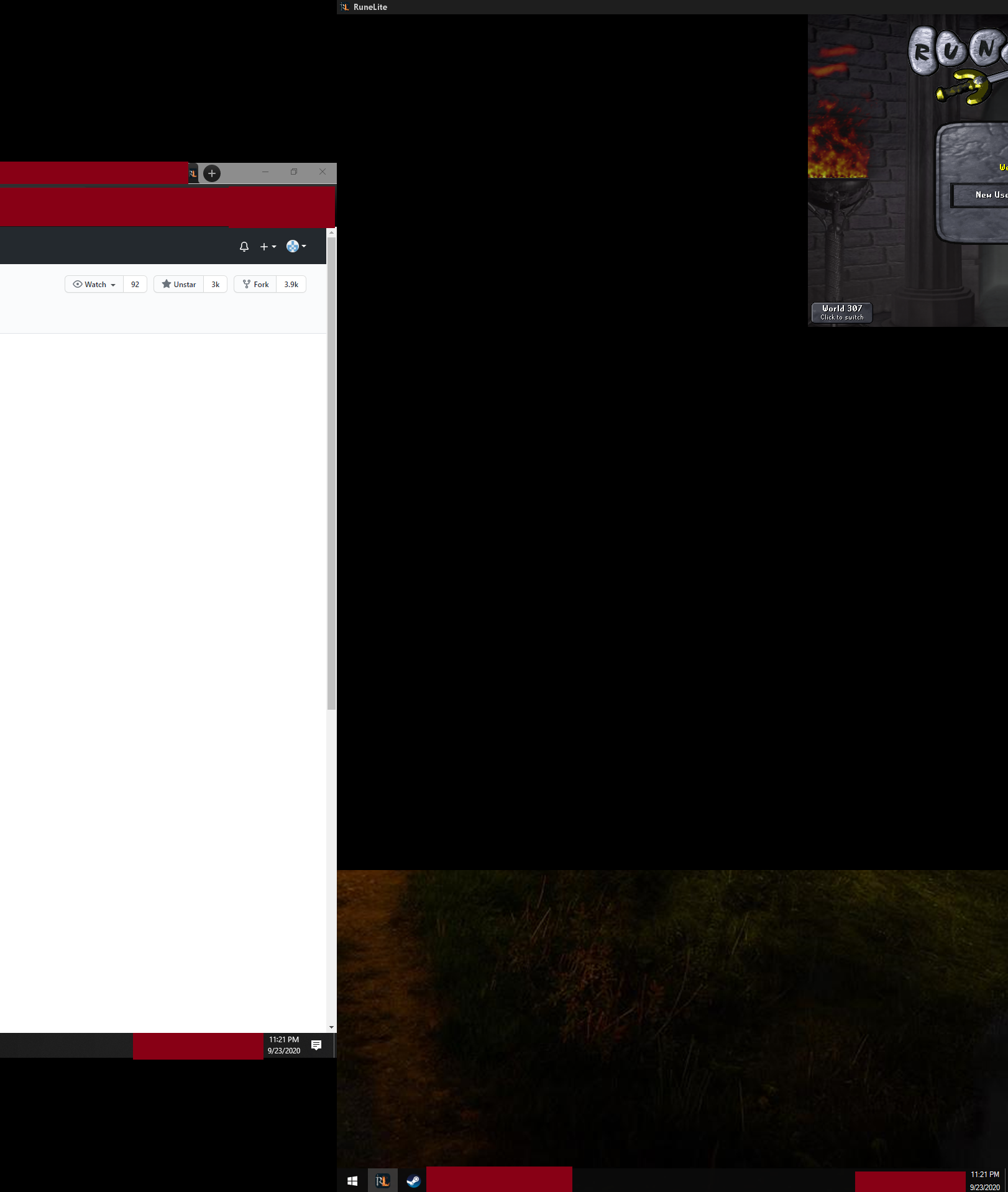Click the RuneLite title bar icon
This screenshot has width=1008, height=1192.
344,7
